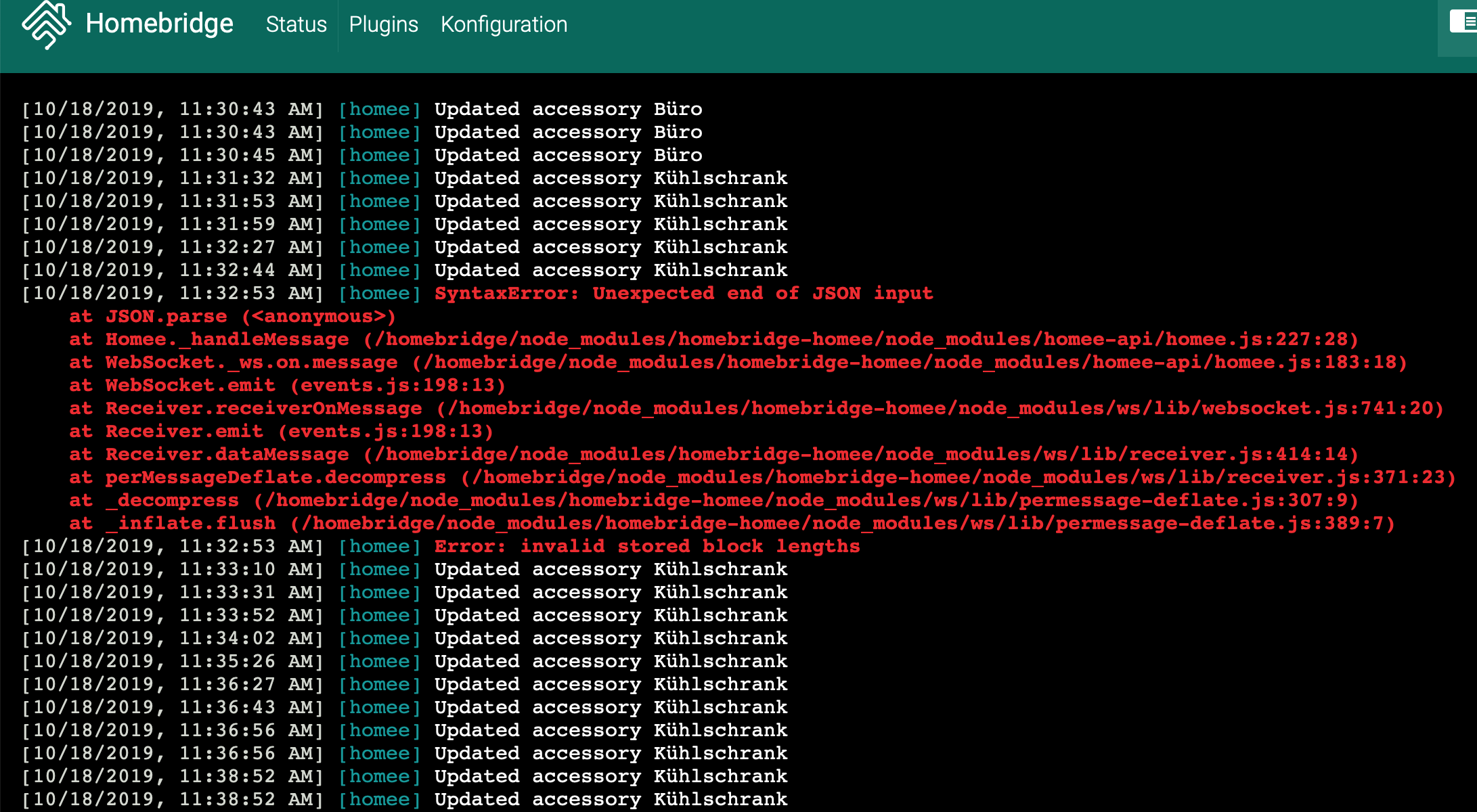Click the Receiver.dataMessage stack trace line

click(x=713, y=454)
